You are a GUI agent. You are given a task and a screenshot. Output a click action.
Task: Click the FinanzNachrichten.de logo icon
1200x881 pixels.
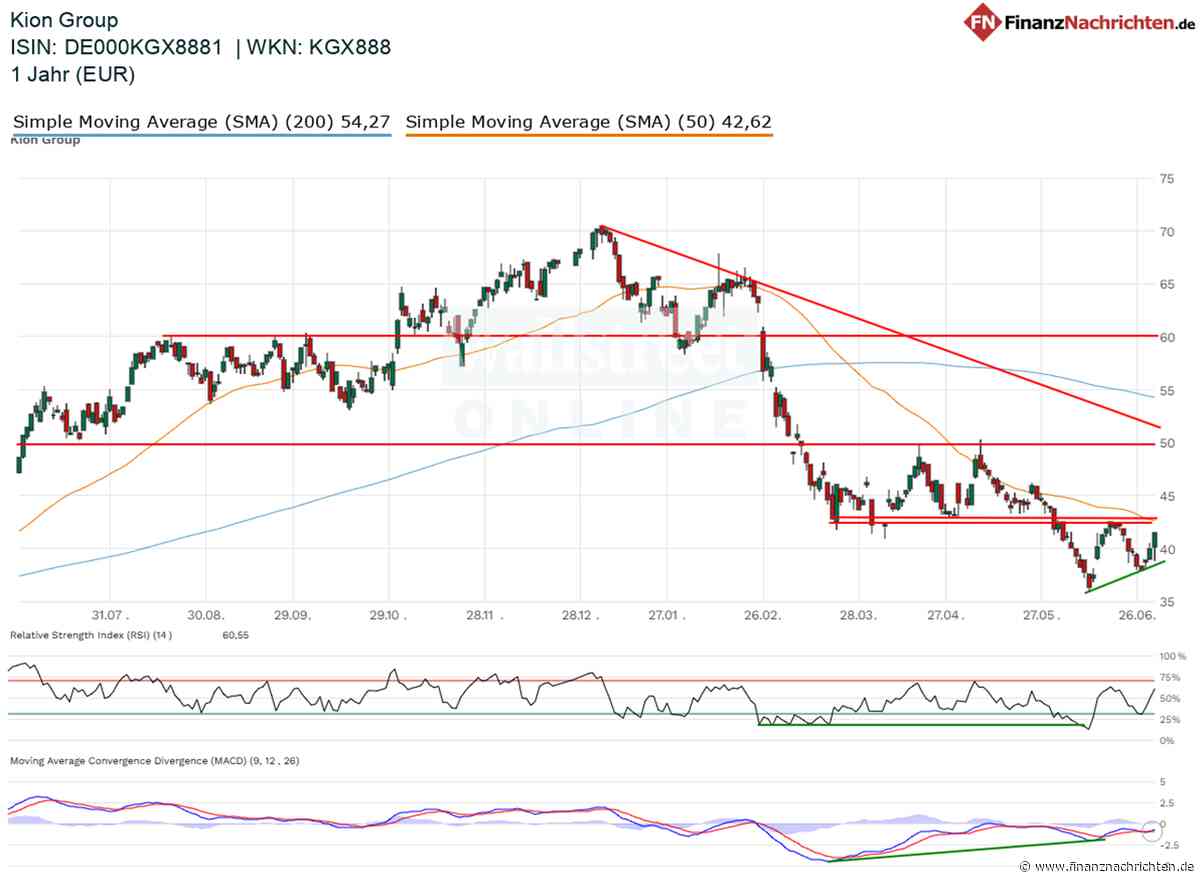pos(984,21)
